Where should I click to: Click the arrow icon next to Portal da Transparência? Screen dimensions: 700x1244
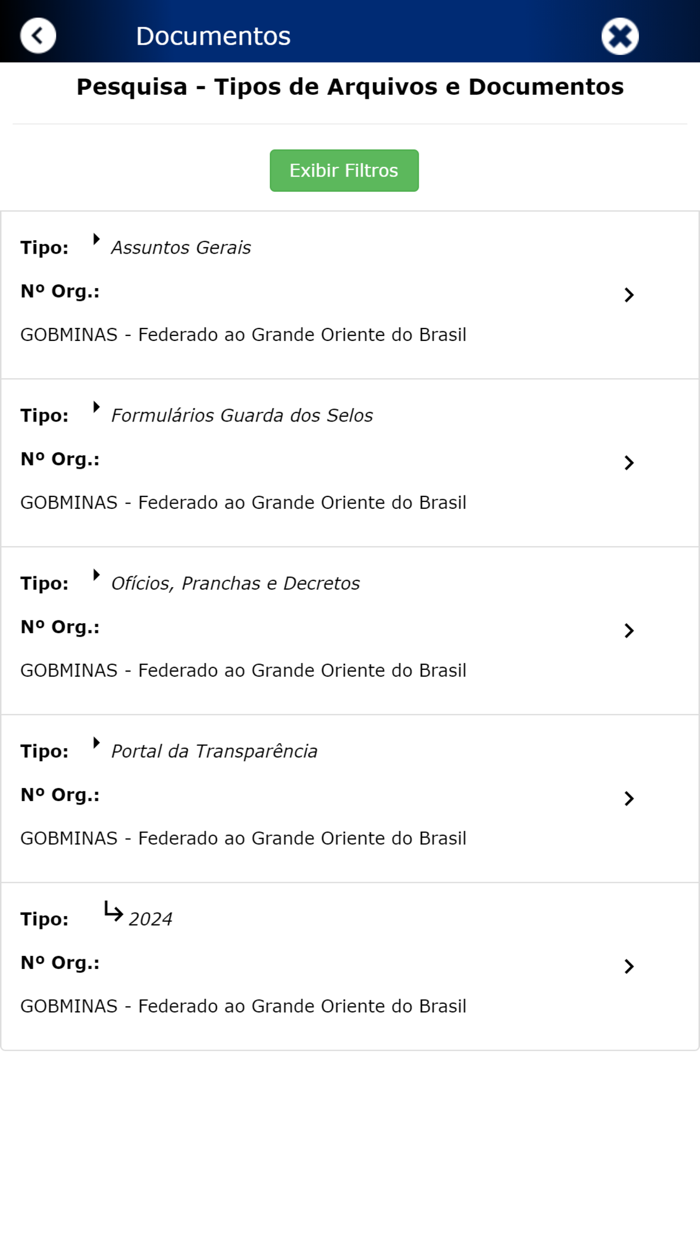pyautogui.click(x=96, y=744)
